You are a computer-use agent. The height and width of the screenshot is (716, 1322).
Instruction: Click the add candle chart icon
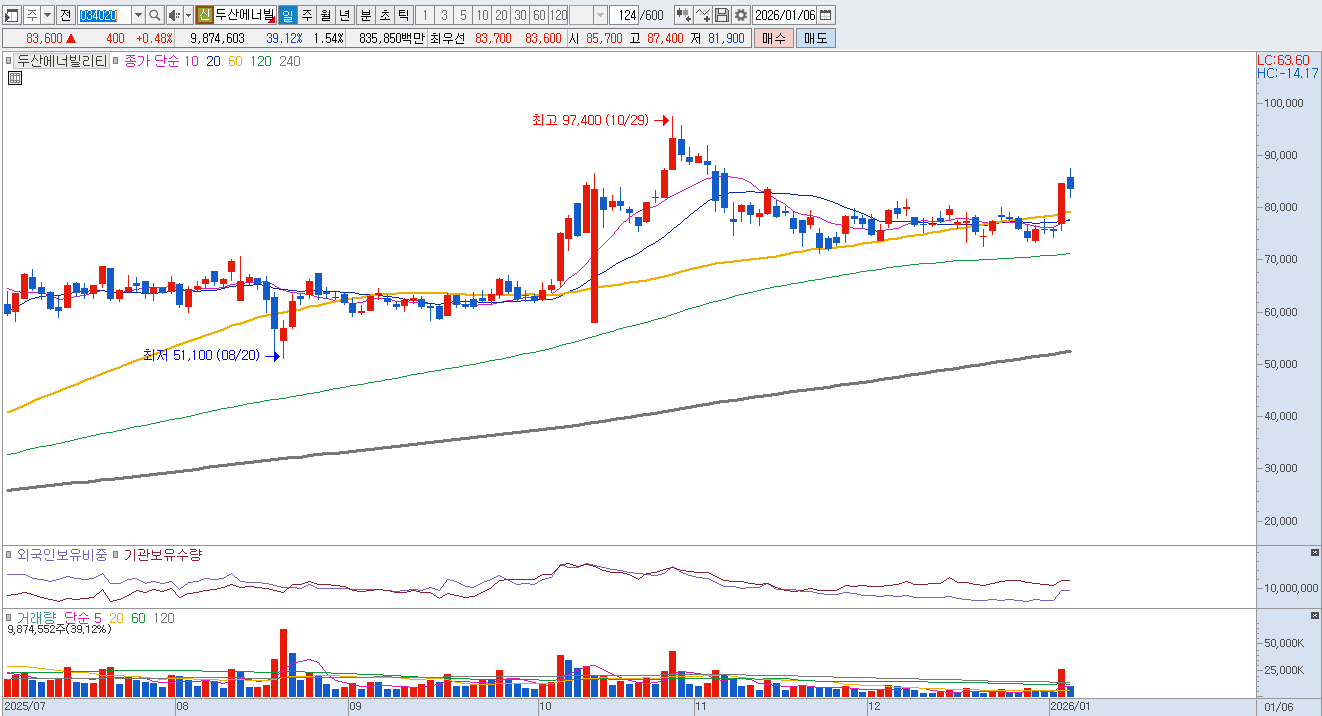tap(683, 15)
